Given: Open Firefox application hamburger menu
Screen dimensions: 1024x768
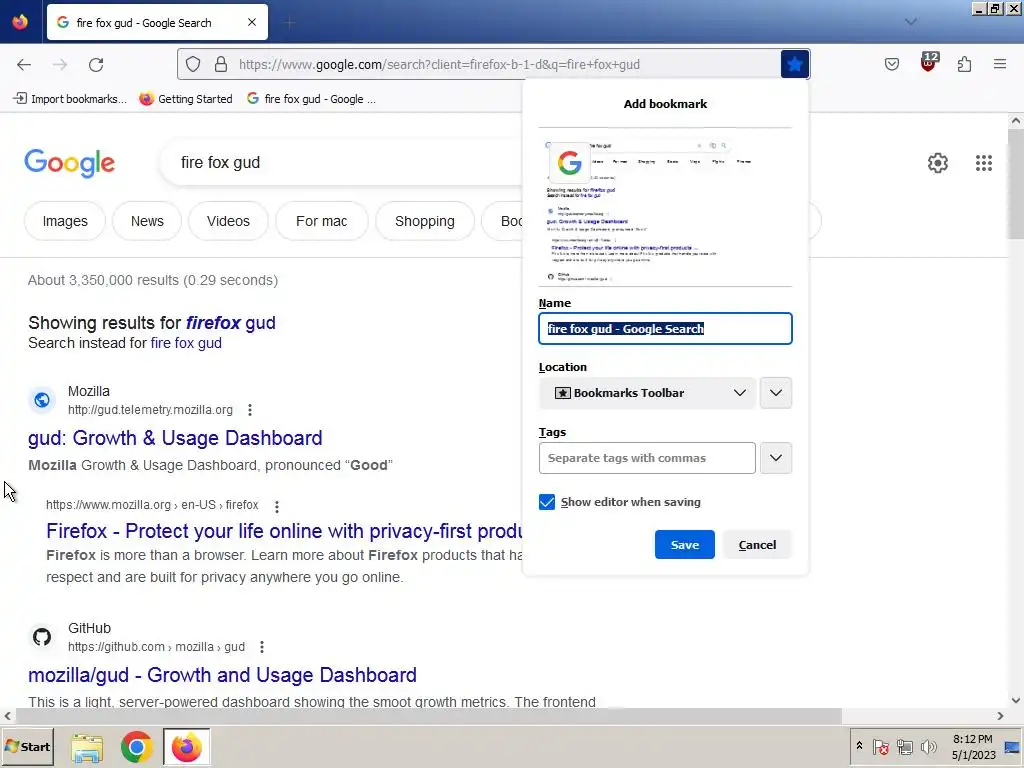Looking at the screenshot, I should [1000, 64].
